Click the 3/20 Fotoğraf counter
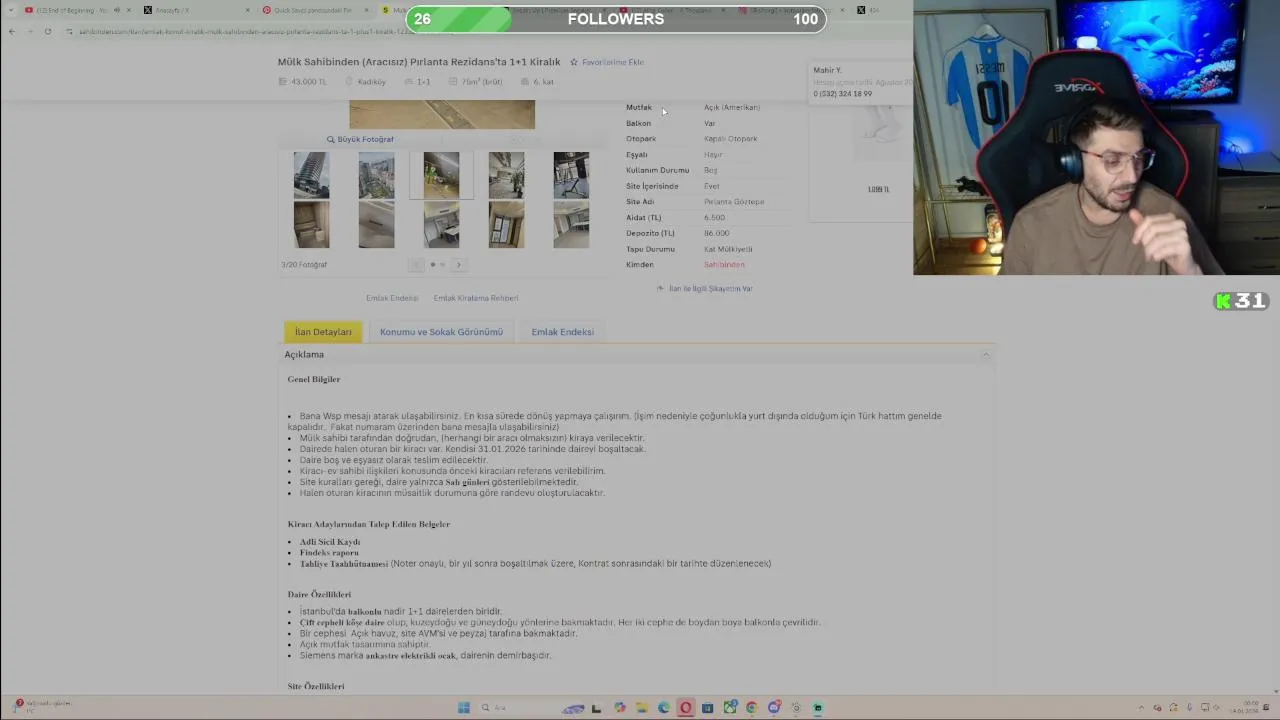1280x720 pixels. (304, 265)
